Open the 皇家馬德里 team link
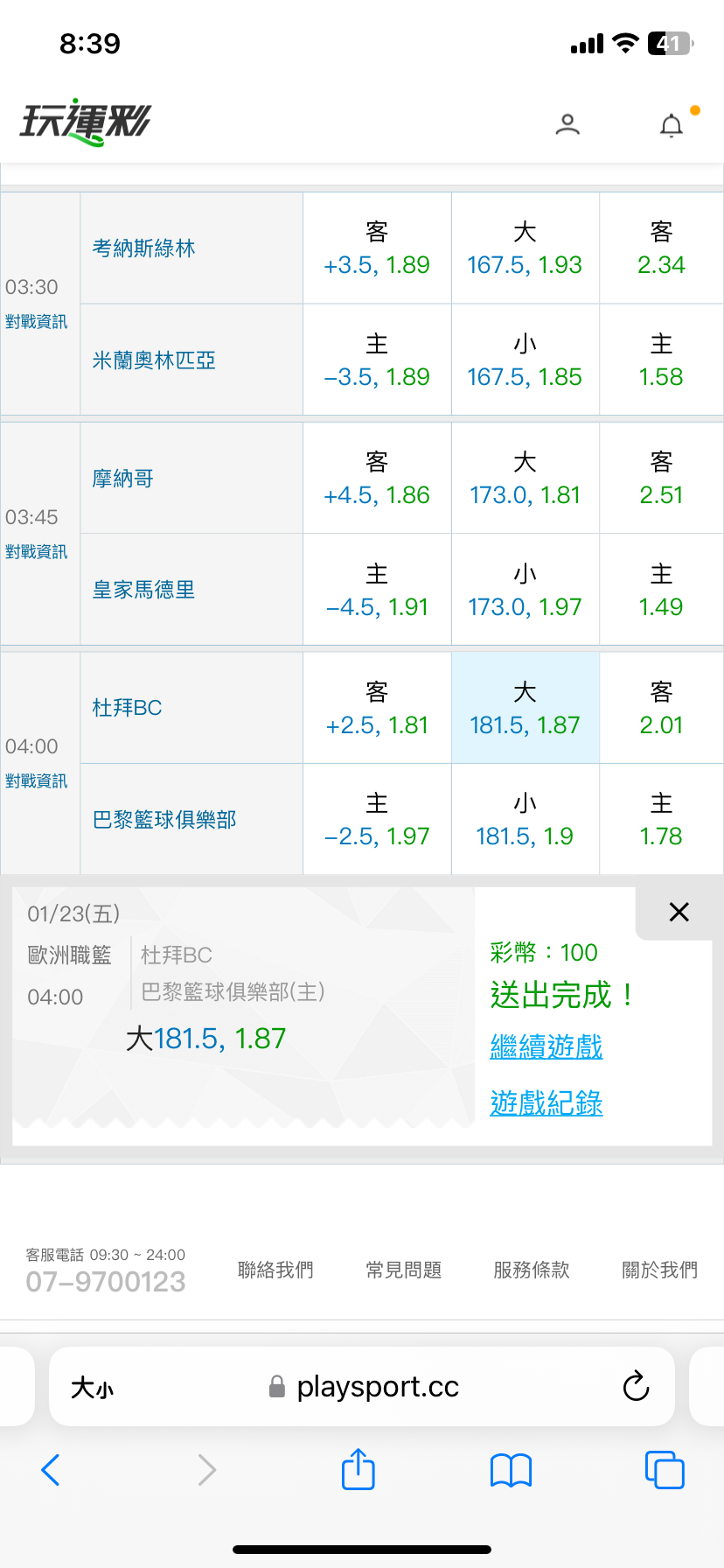The image size is (724, 1568). click(143, 590)
